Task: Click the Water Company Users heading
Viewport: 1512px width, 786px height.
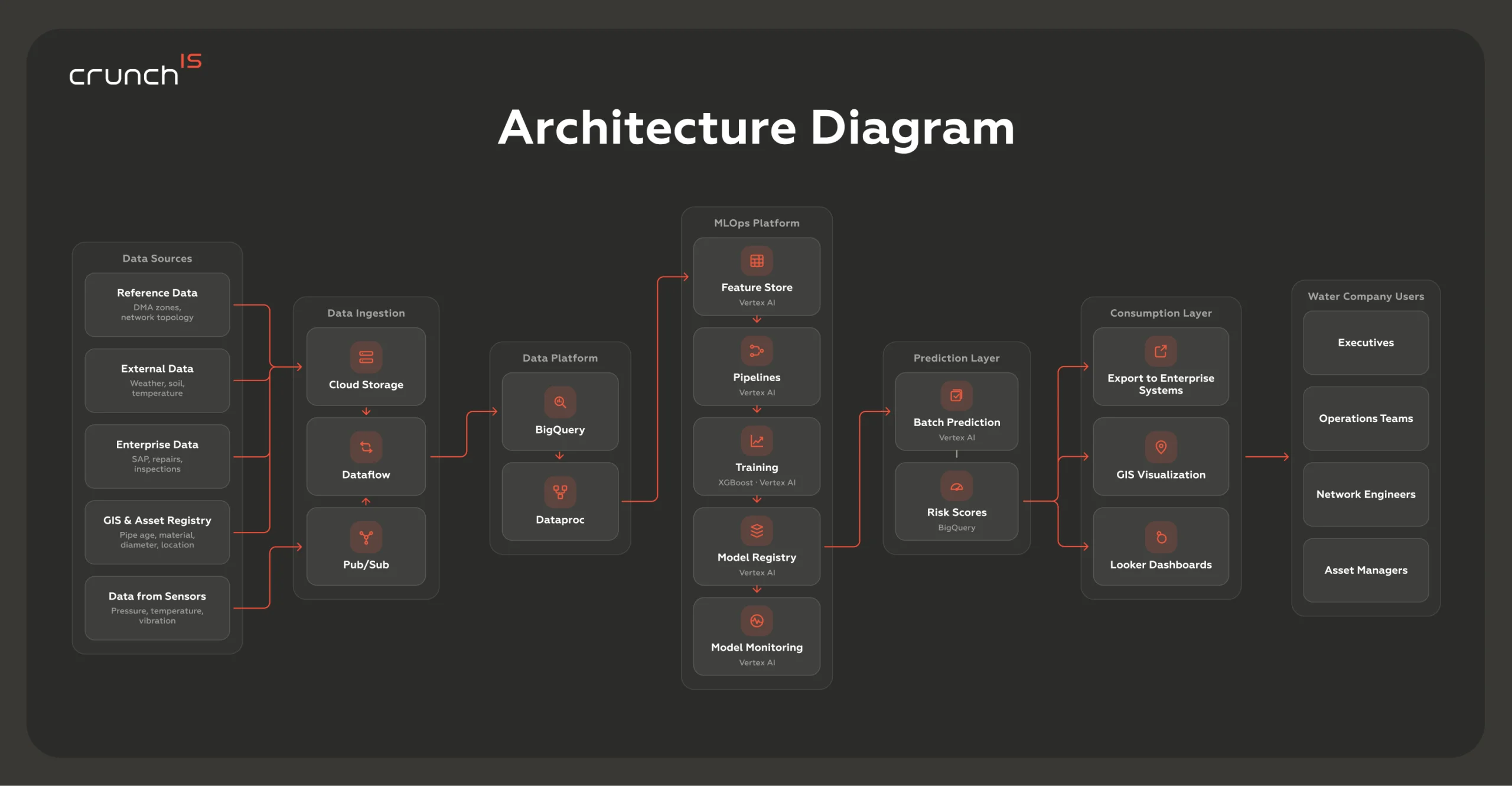Action: pyautogui.click(x=1366, y=297)
